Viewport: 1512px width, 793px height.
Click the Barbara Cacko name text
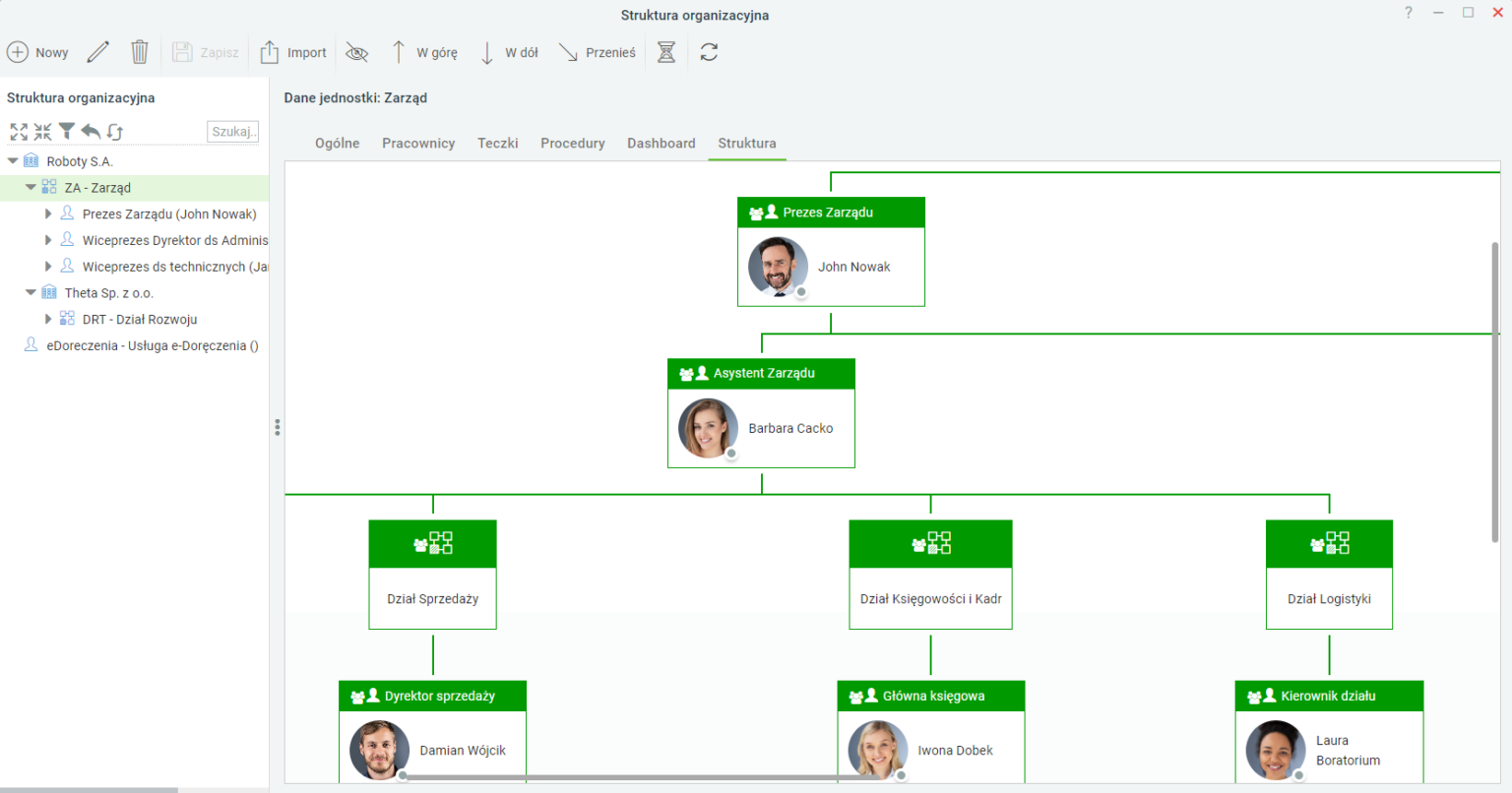point(790,428)
